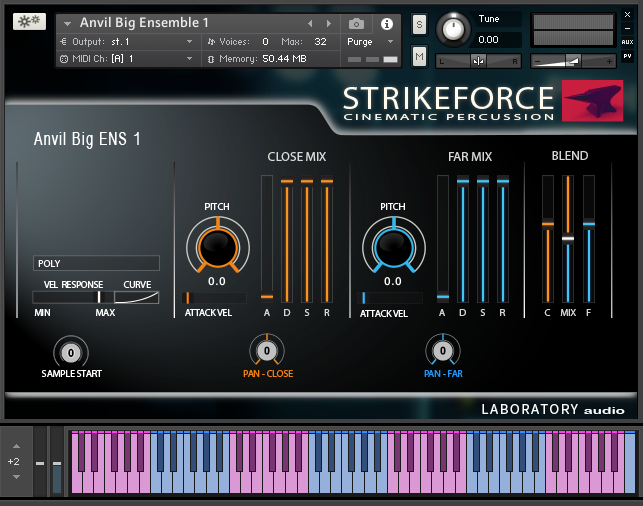643x506 pixels.
Task: Click the instrument options gear icon
Action: coord(28,21)
